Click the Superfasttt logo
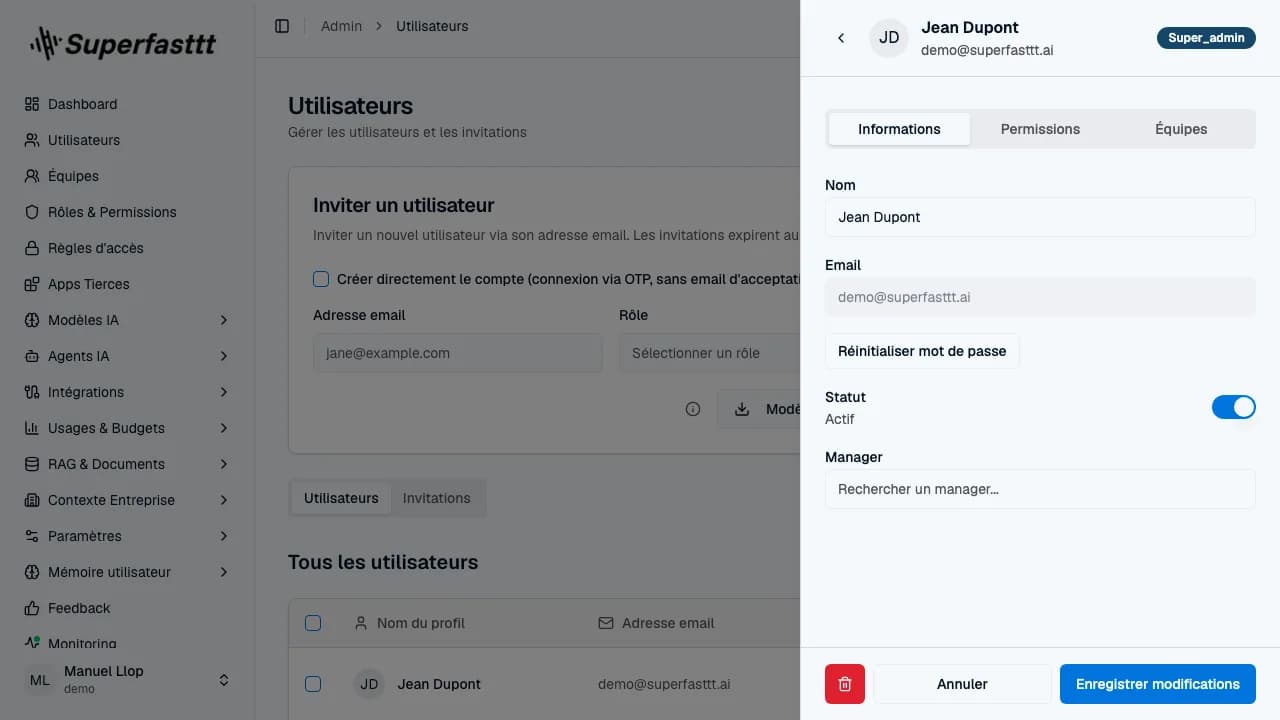The height and width of the screenshot is (720, 1280). tap(123, 43)
